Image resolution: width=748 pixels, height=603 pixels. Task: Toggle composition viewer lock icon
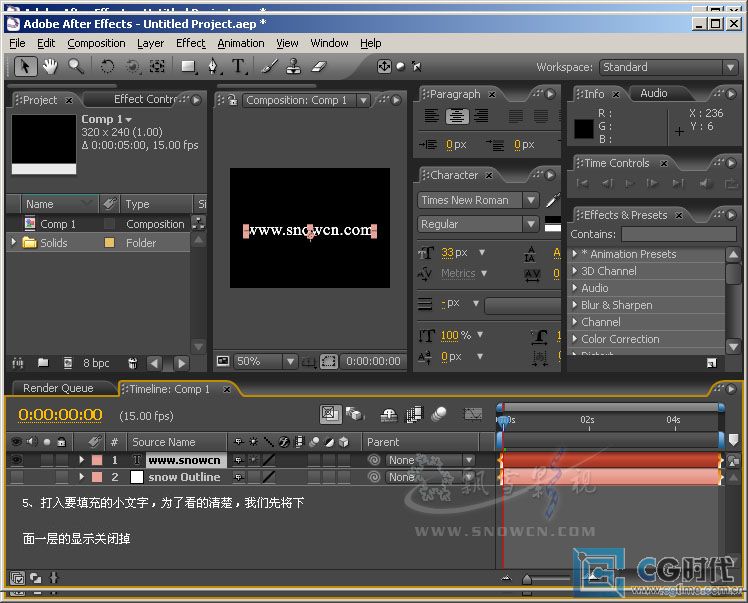(232, 100)
